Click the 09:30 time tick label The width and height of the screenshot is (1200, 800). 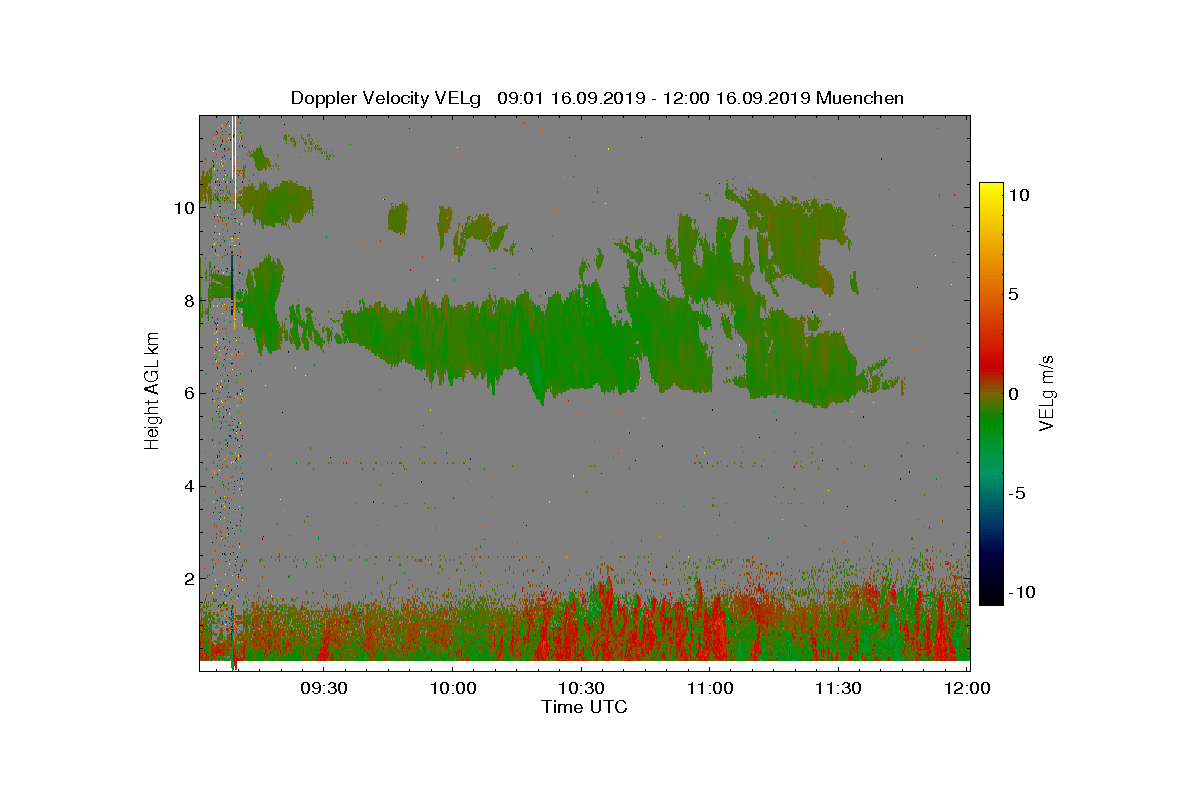pos(323,689)
